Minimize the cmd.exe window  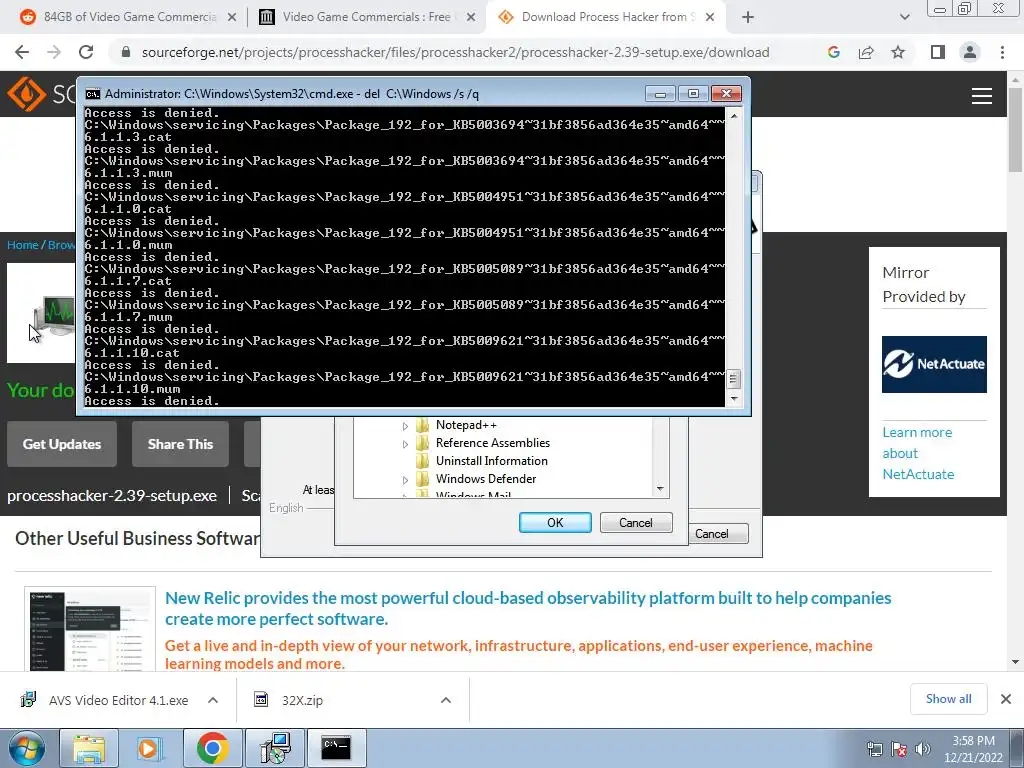[x=660, y=94]
